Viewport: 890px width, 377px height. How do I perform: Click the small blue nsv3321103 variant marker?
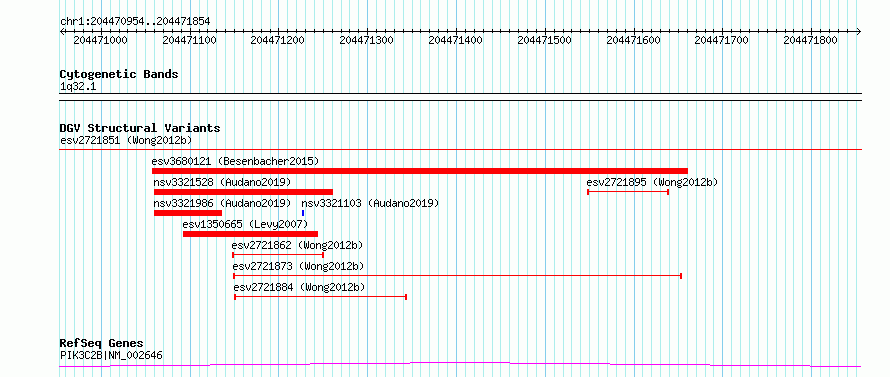303,213
